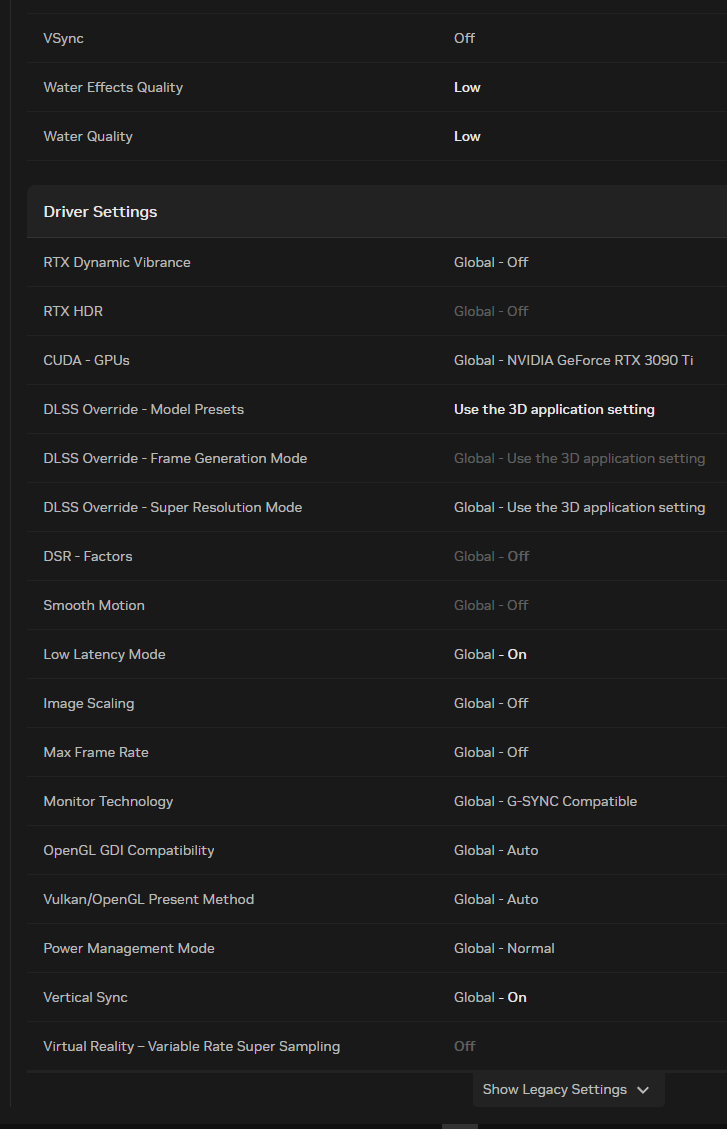Image resolution: width=727 pixels, height=1129 pixels.
Task: Open DLSS Override Model Presets value
Action: click(554, 409)
